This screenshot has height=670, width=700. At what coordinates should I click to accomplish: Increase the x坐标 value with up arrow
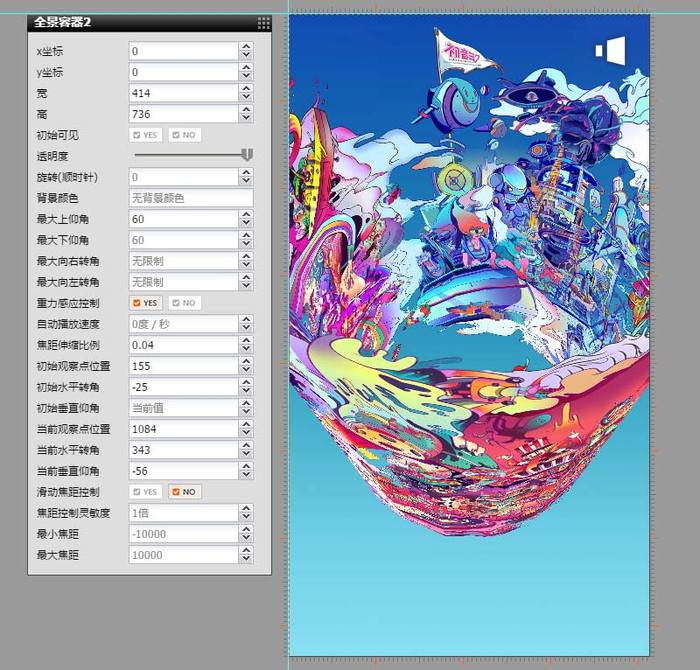pos(246,46)
